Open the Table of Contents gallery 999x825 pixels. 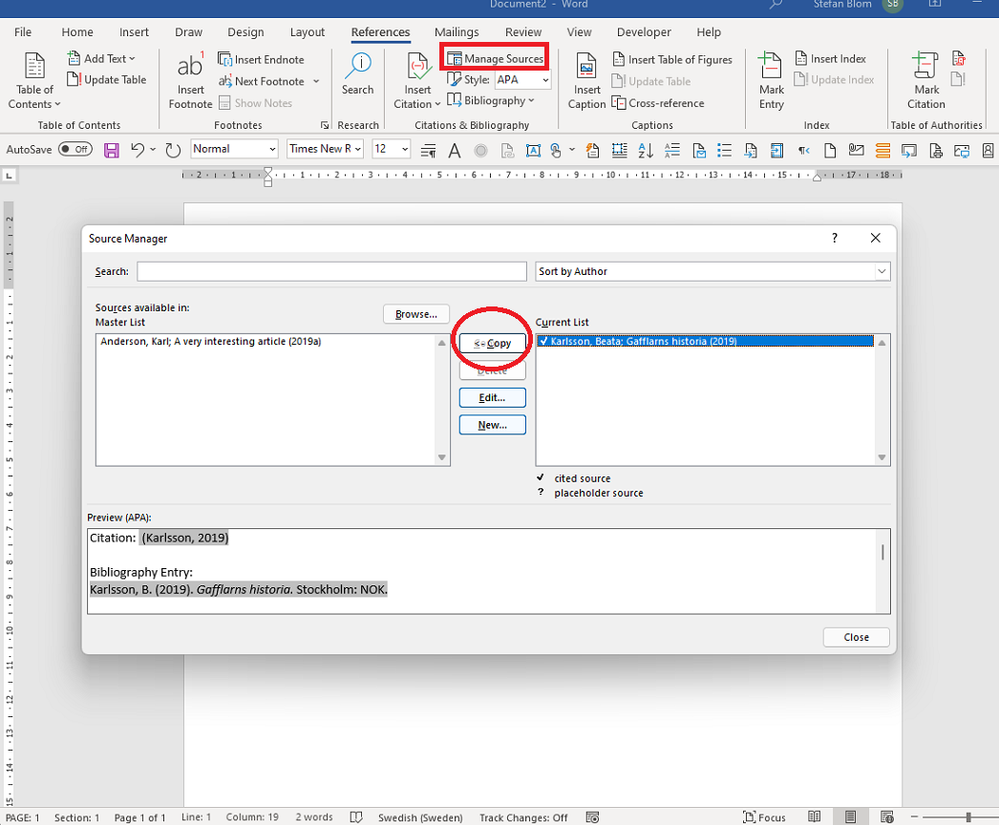click(x=34, y=81)
